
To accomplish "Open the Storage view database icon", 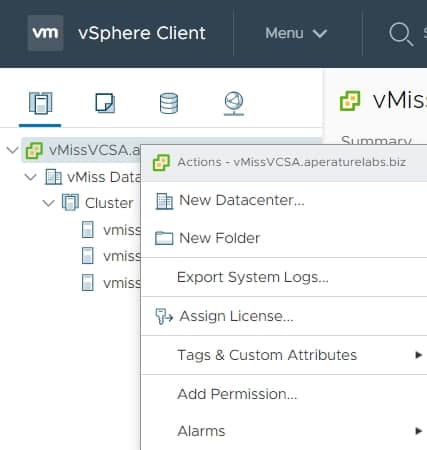I will point(169,103).
